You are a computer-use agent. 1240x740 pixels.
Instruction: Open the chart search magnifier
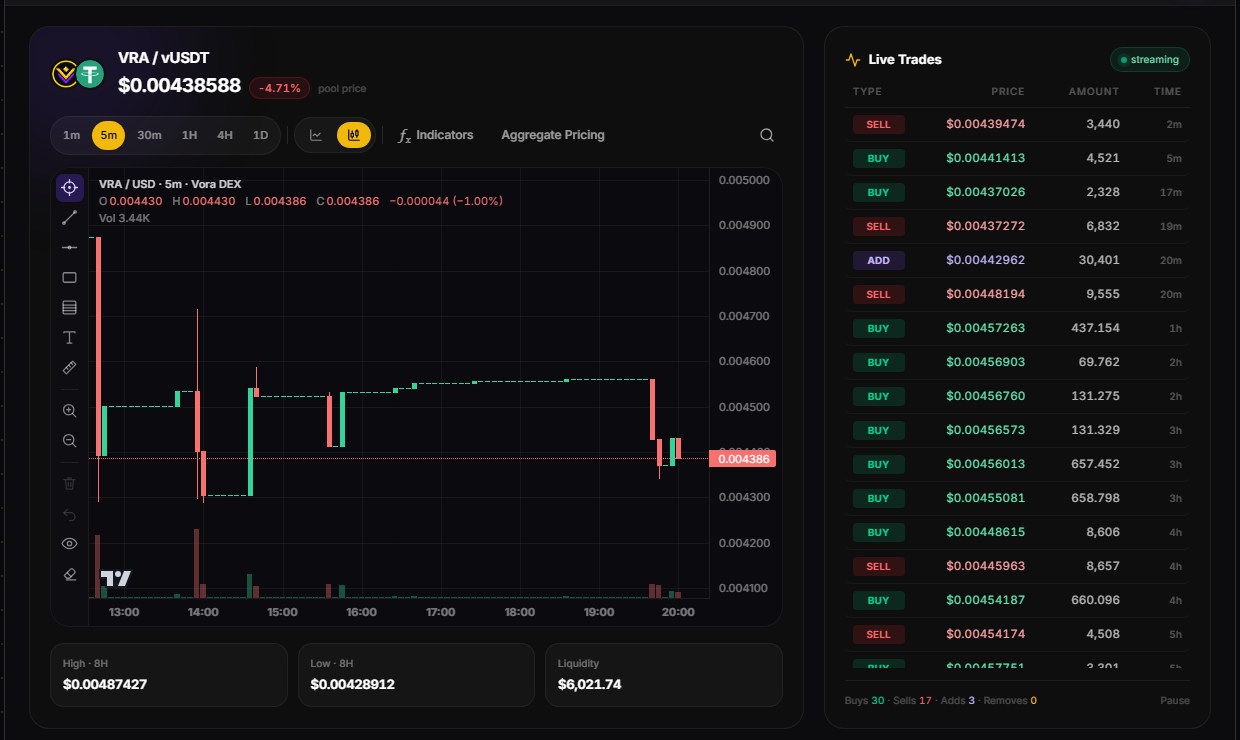point(767,135)
